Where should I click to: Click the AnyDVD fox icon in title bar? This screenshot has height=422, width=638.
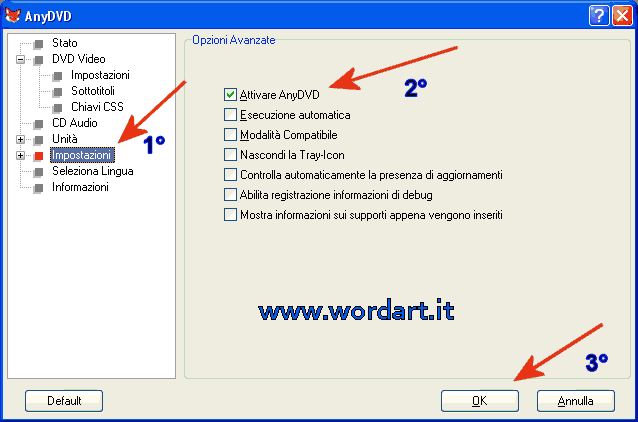coord(13,15)
